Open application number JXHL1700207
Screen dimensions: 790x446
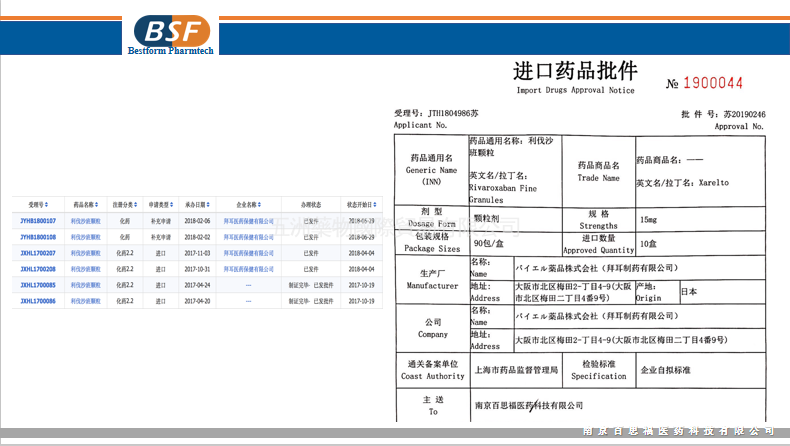point(38,253)
